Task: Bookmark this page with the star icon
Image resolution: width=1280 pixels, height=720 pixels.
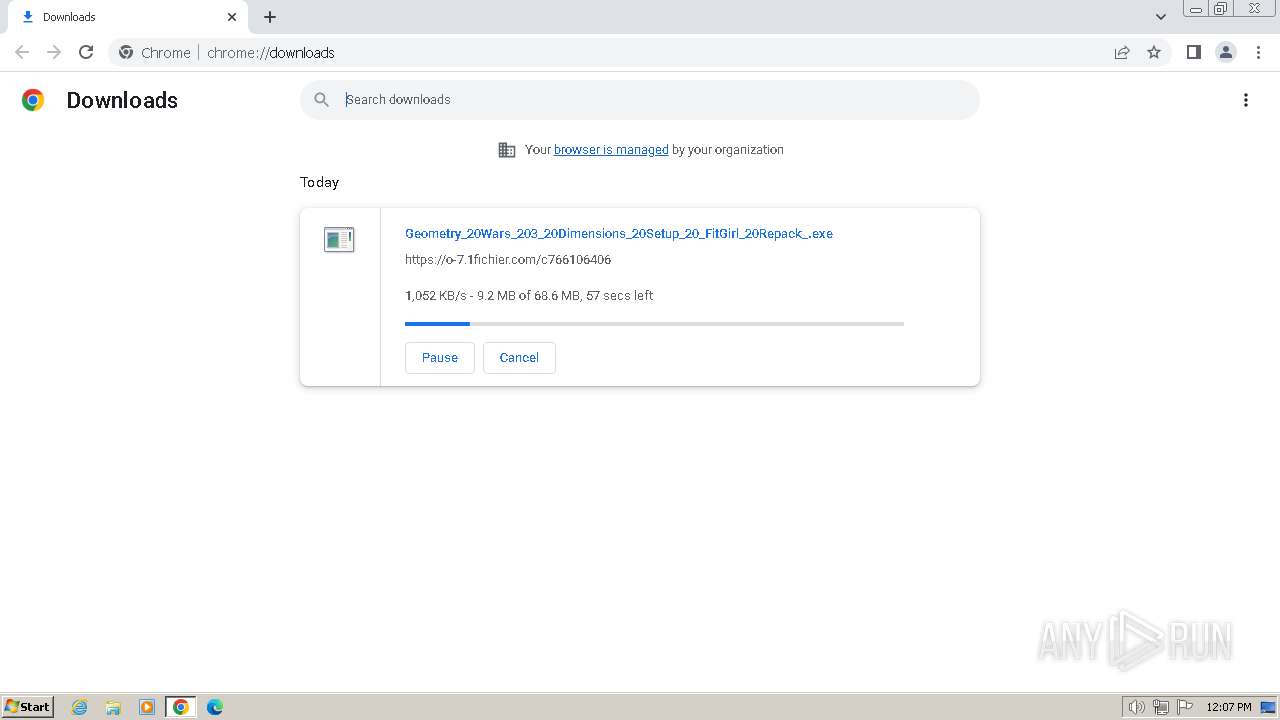Action: [x=1154, y=52]
